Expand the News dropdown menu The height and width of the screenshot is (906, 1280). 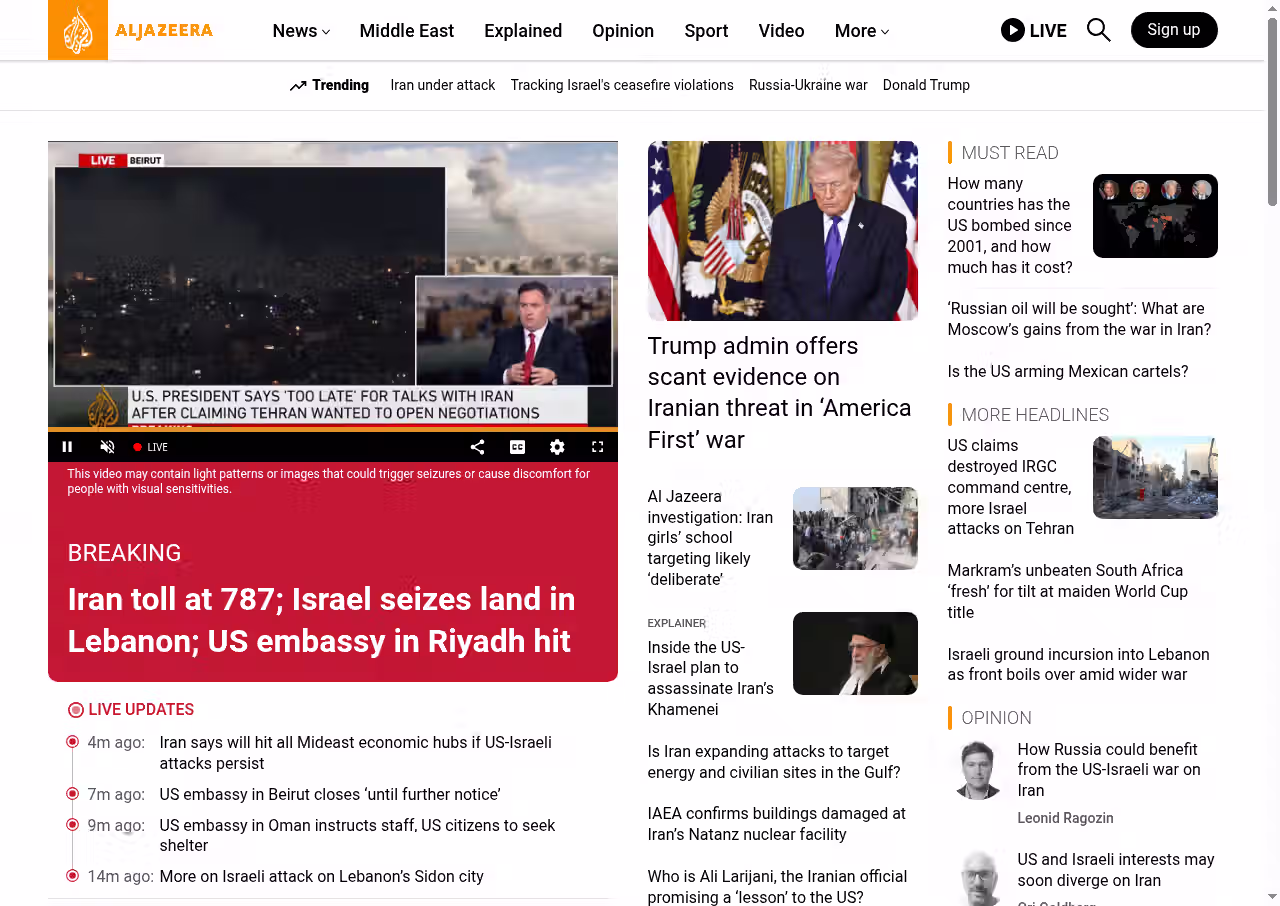pos(301,31)
